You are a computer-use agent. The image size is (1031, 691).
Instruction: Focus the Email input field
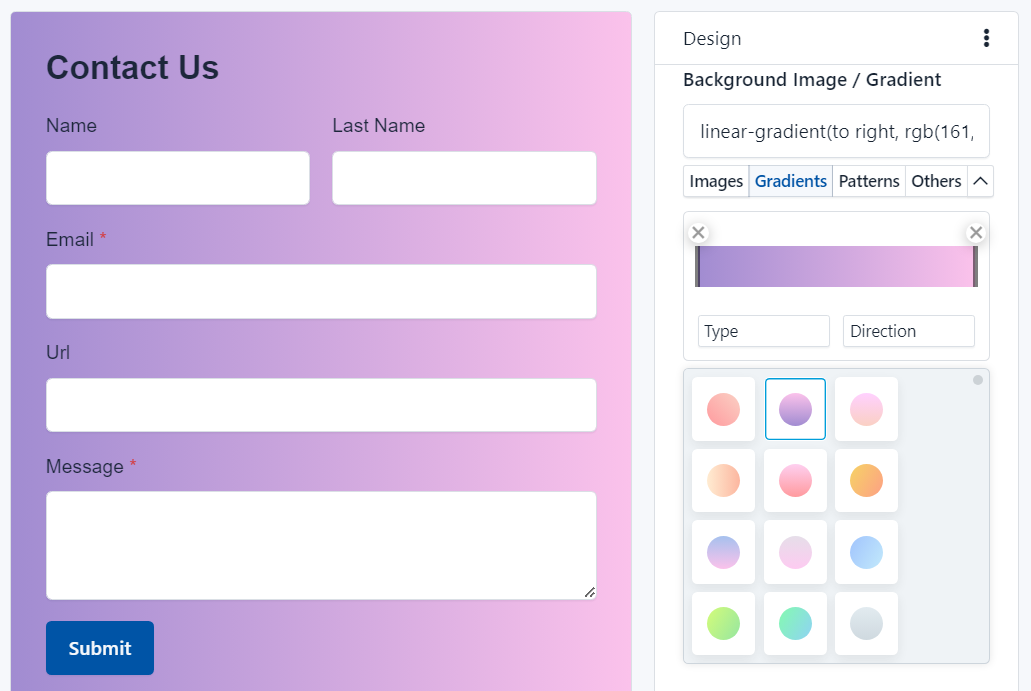[321, 292]
